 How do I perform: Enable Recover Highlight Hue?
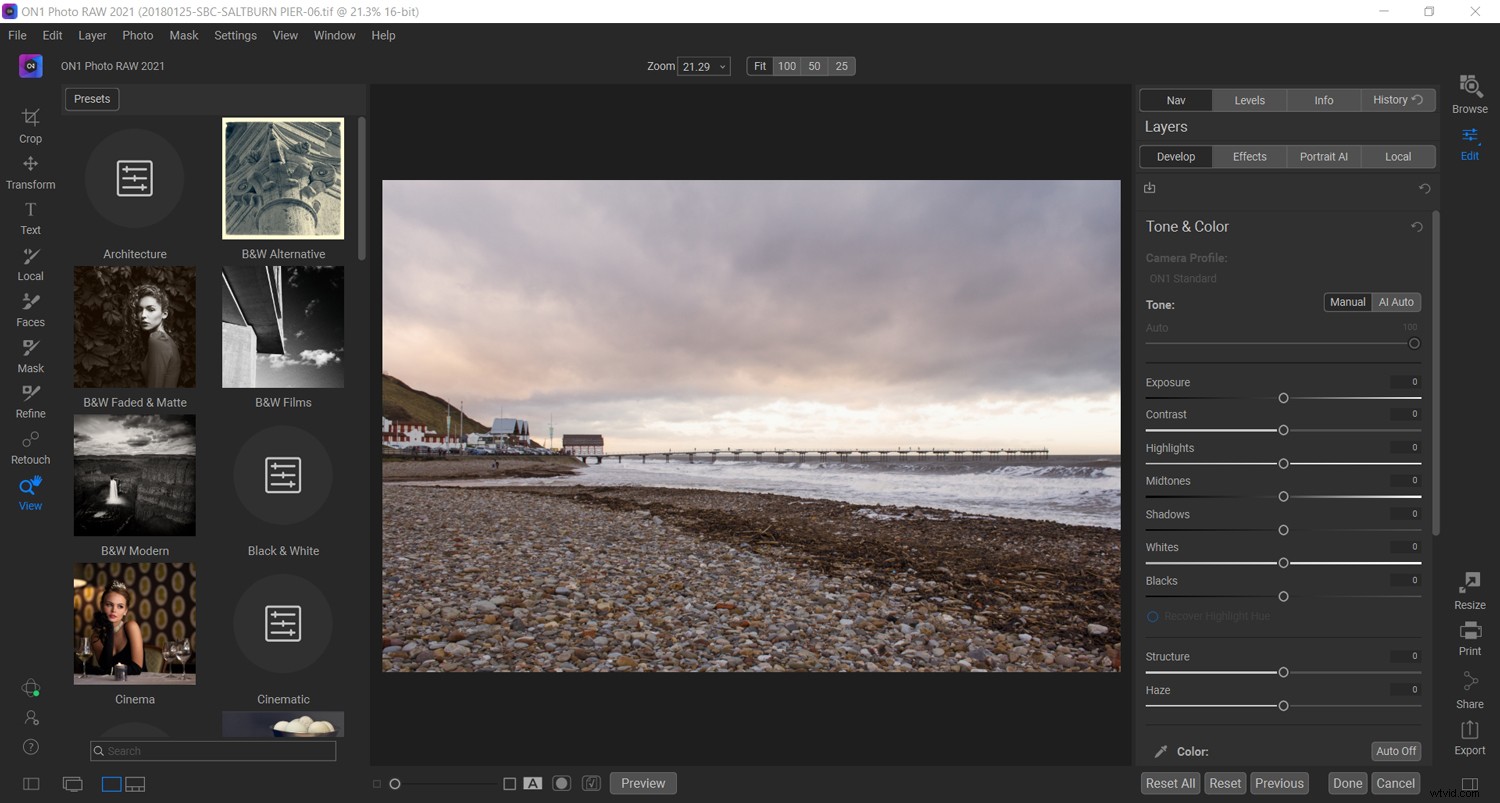click(1152, 616)
